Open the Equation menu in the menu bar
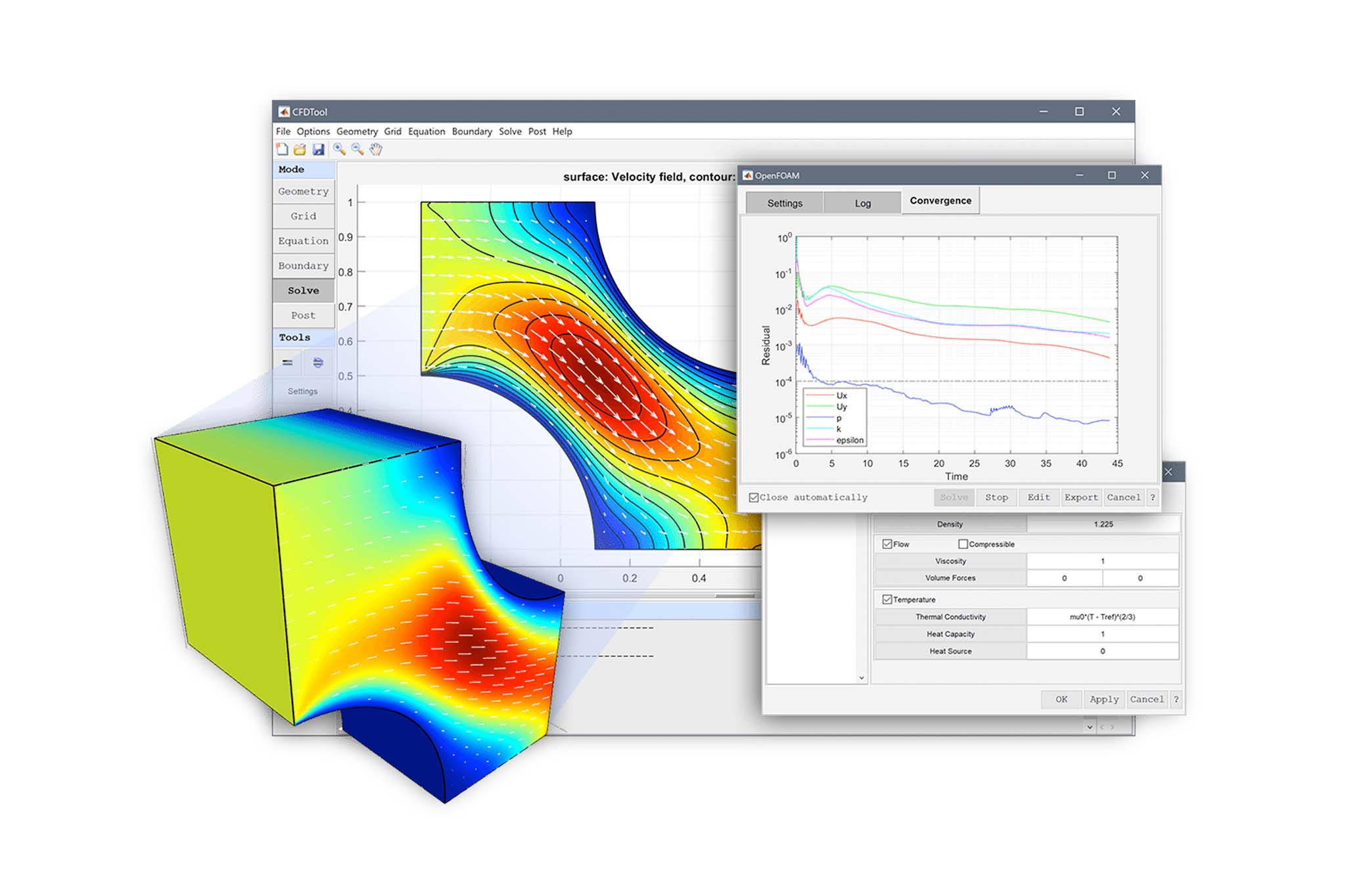The height and width of the screenshot is (896, 1346). pos(427,131)
